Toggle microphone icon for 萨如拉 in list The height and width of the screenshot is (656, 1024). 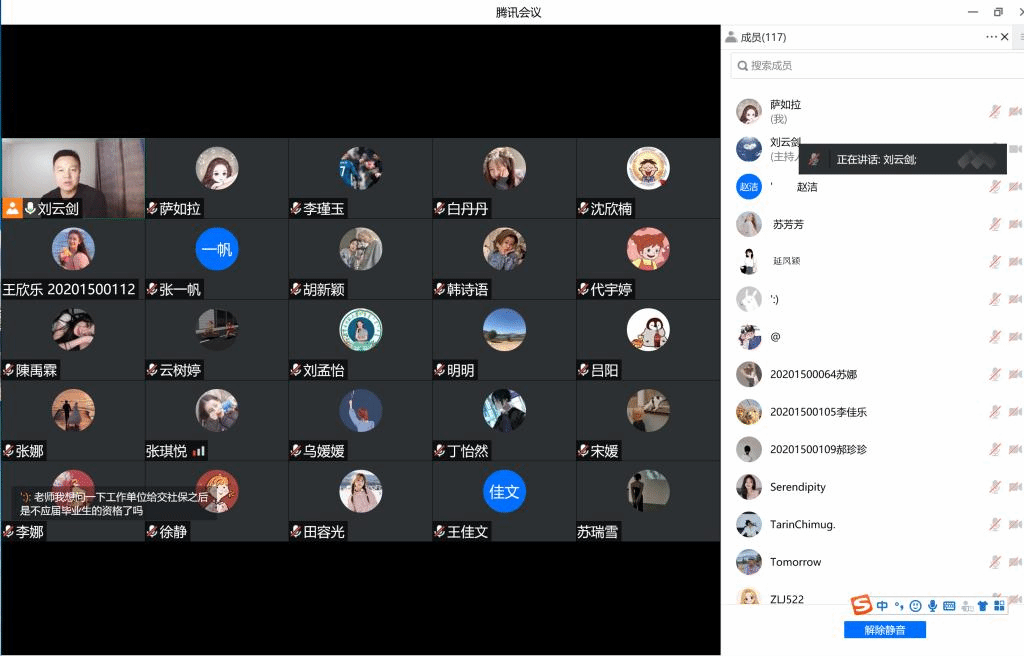click(x=995, y=111)
